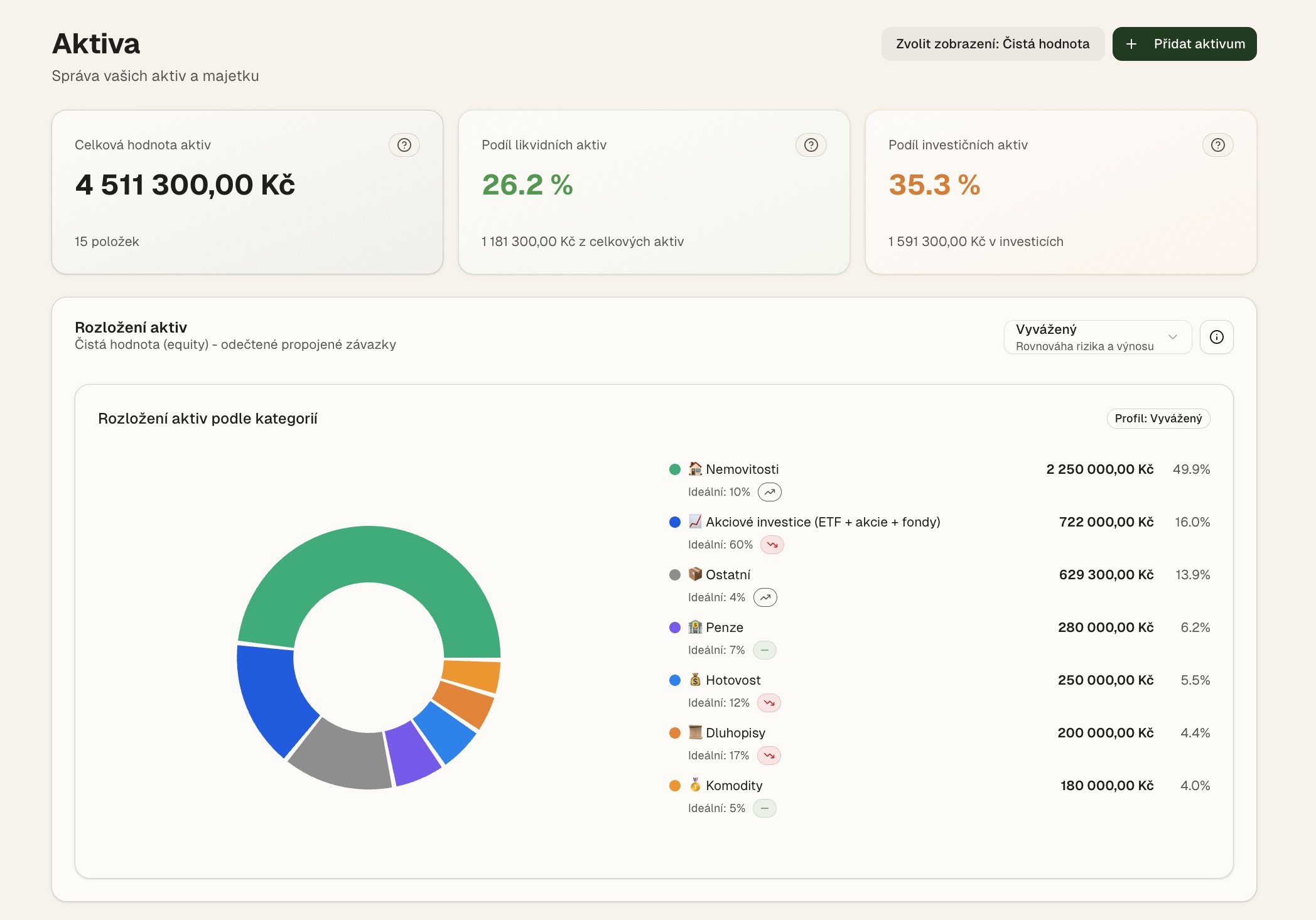Click 1 591 300,00 Kč v investicích text
The height and width of the screenshot is (920, 1316).
tap(976, 242)
